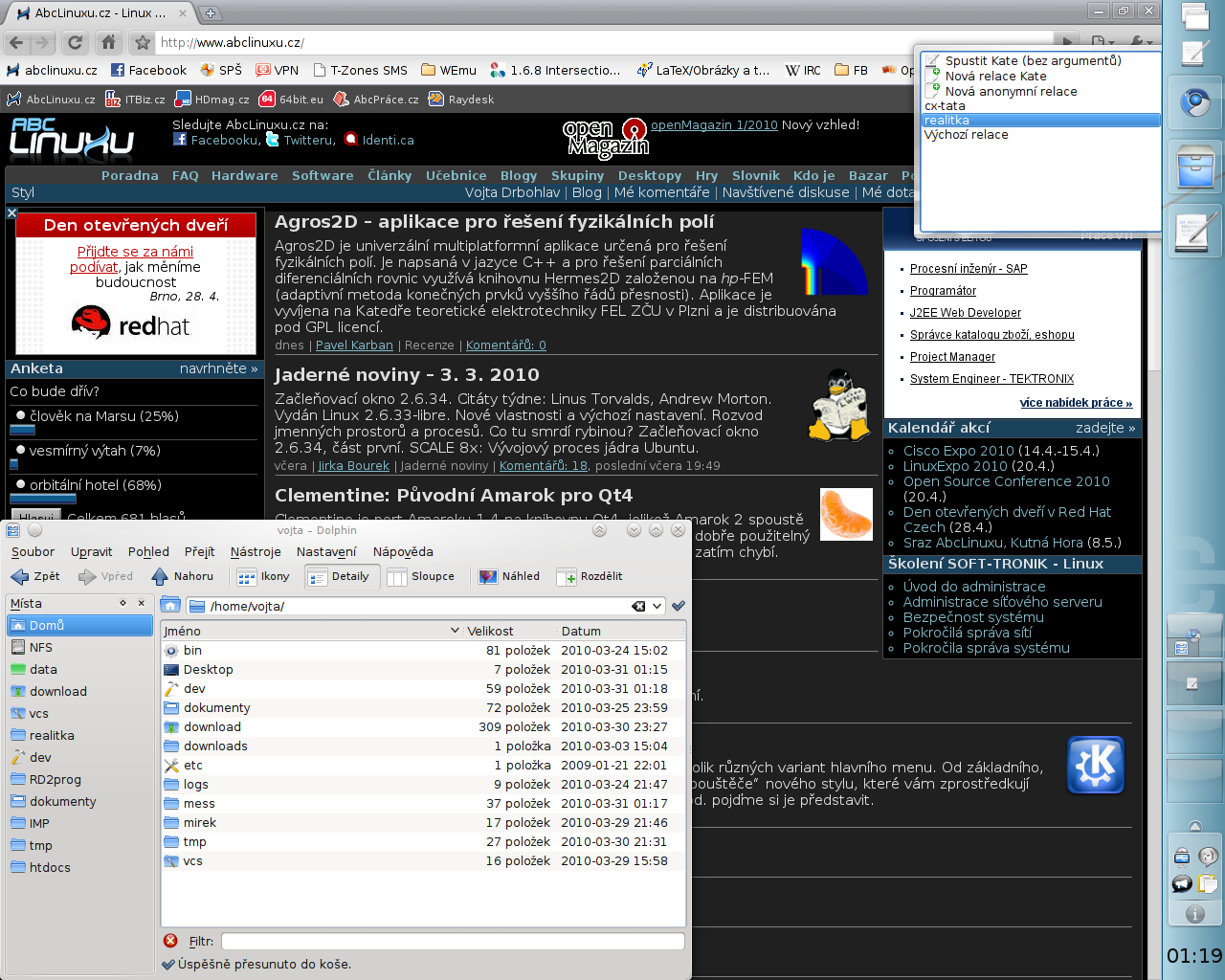Click the home icon beside Dolphin path bar
The image size is (1225, 980).
170,605
